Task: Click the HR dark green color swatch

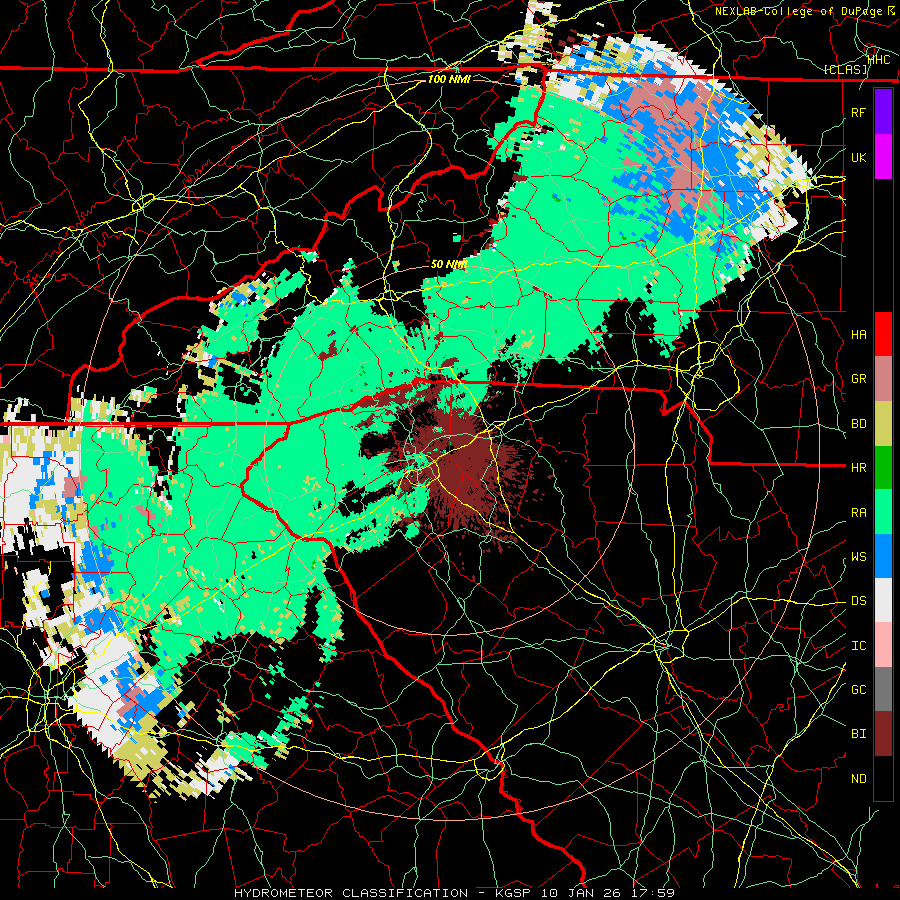Action: click(x=883, y=468)
